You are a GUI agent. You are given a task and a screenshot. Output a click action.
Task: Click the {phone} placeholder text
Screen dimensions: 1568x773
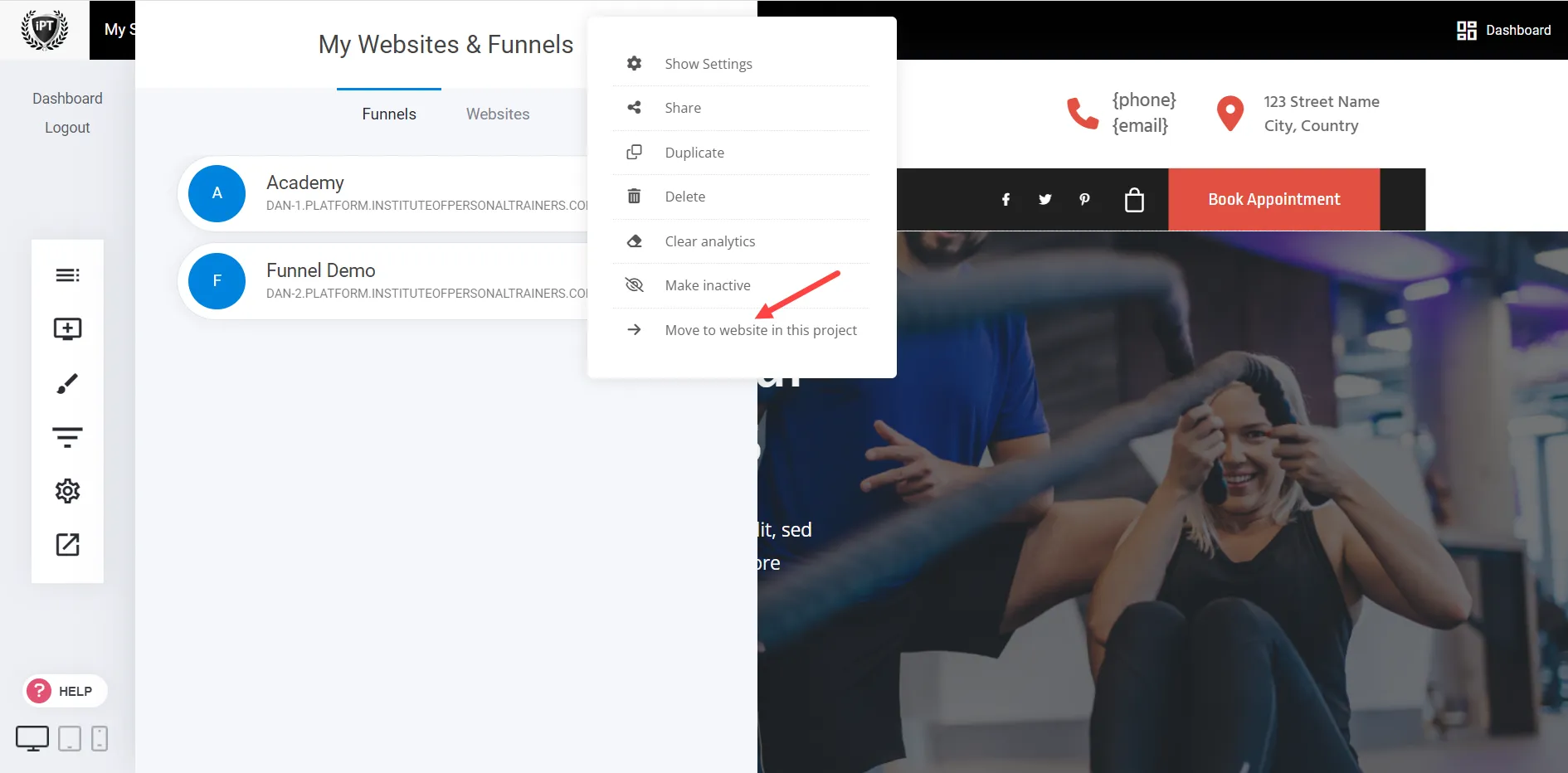[x=1144, y=100]
